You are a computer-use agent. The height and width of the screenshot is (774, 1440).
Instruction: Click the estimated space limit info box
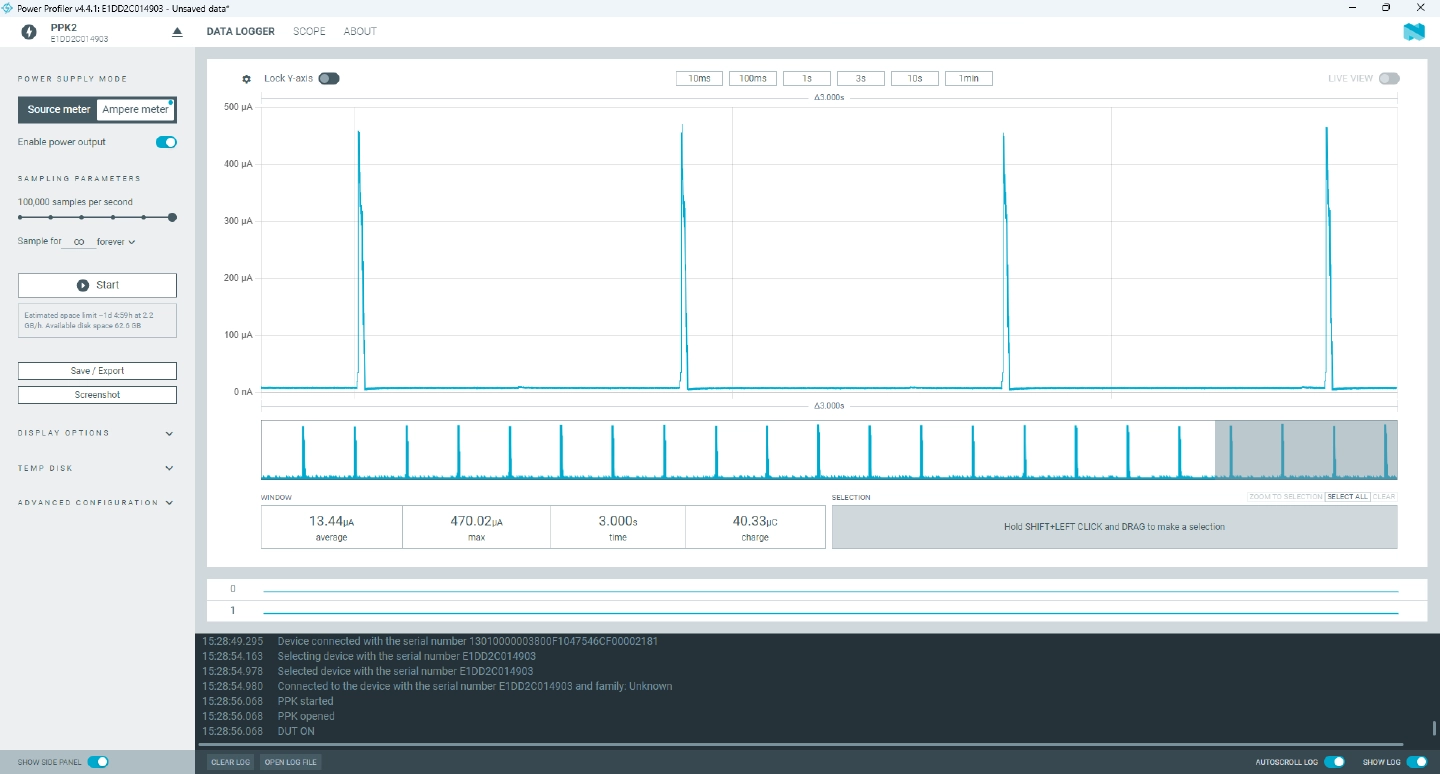coord(97,320)
